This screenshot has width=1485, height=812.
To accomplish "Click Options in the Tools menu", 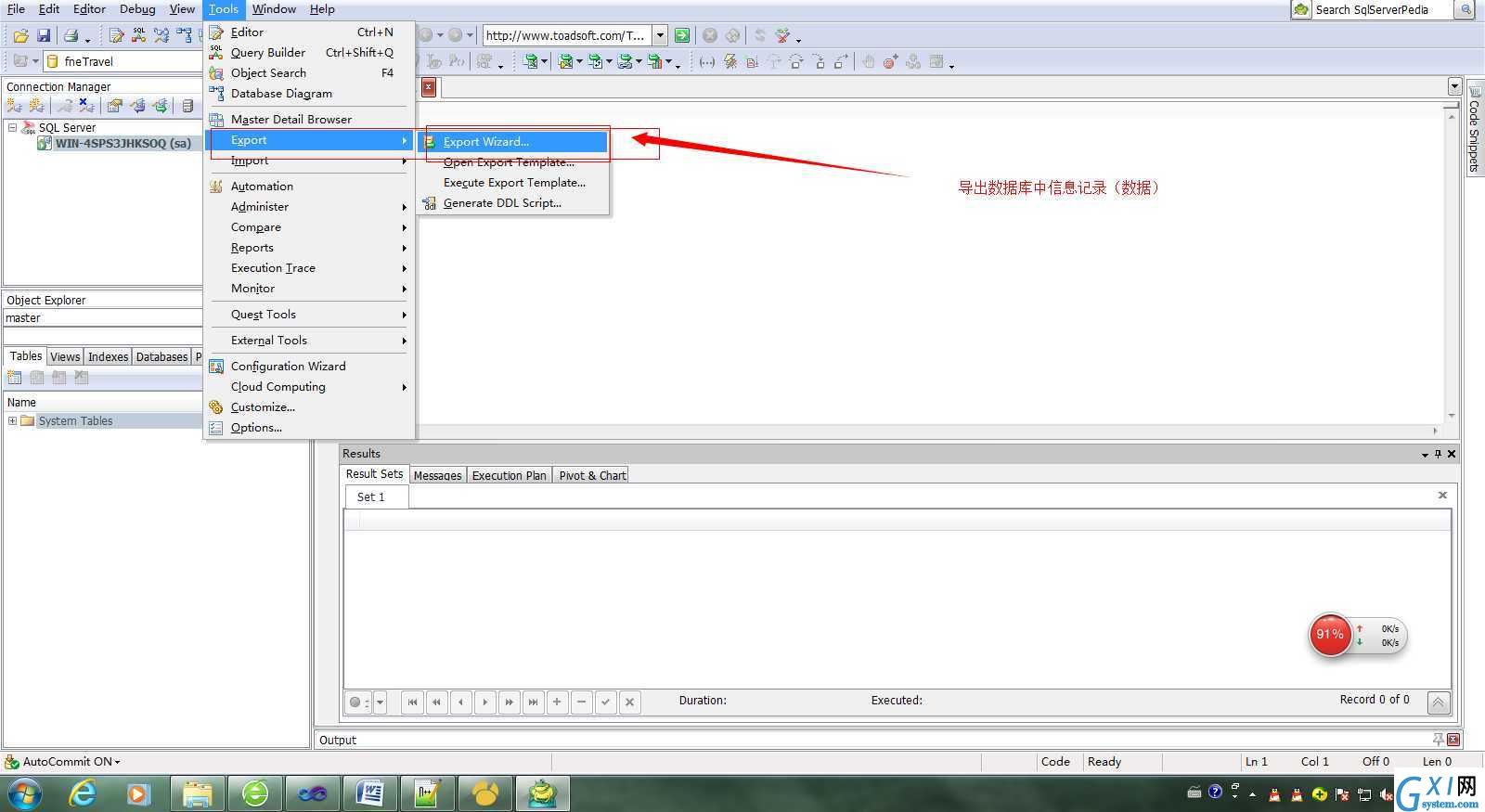I will (x=310, y=428).
